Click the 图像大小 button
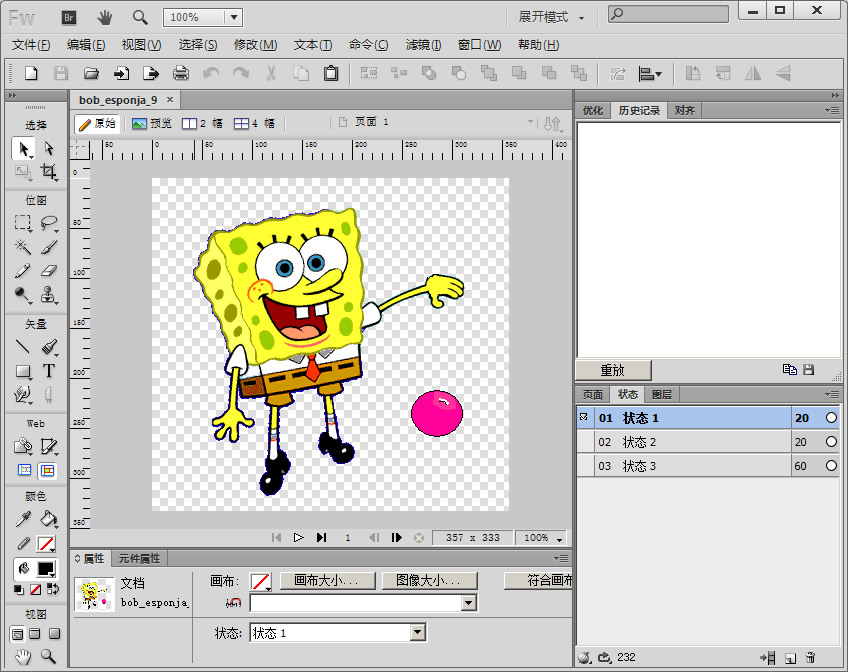The height and width of the screenshot is (672, 848). click(x=429, y=581)
